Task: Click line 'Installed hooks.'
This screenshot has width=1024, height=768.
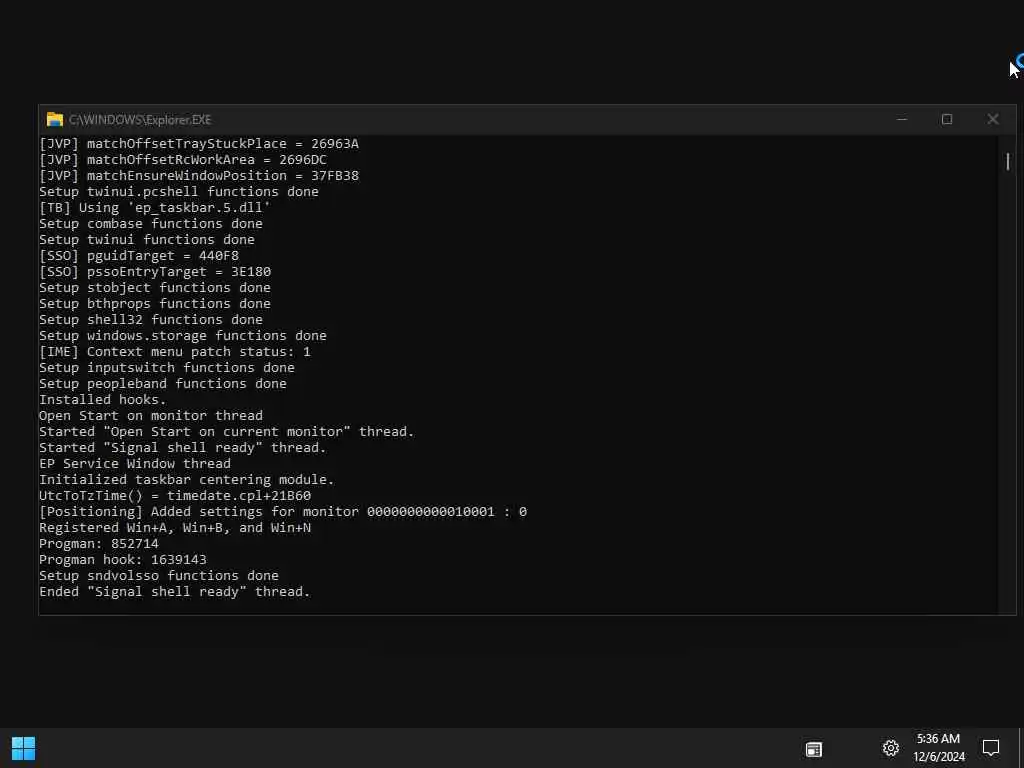Action: click(103, 400)
